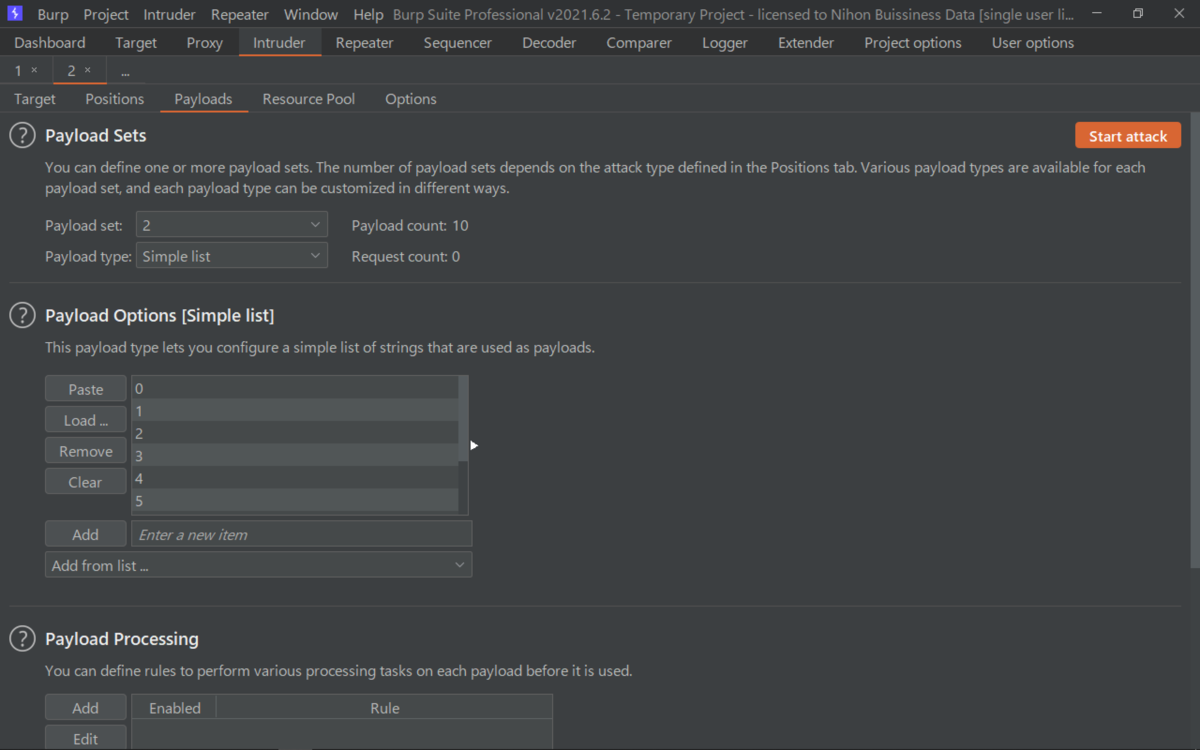
Task: Switch to the Repeater main tab
Action: pos(364,43)
